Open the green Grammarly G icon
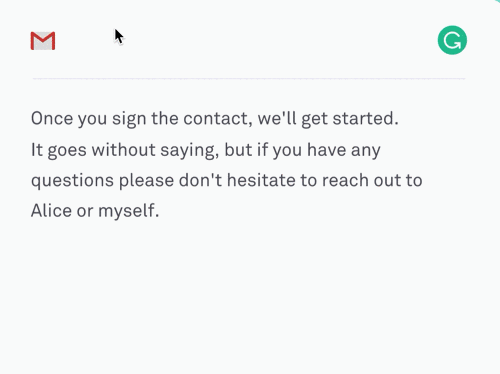This screenshot has height=374, width=500. 452,40
